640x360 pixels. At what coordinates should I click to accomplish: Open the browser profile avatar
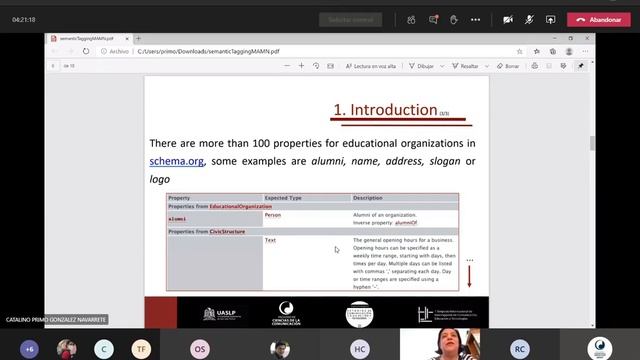click(569, 51)
